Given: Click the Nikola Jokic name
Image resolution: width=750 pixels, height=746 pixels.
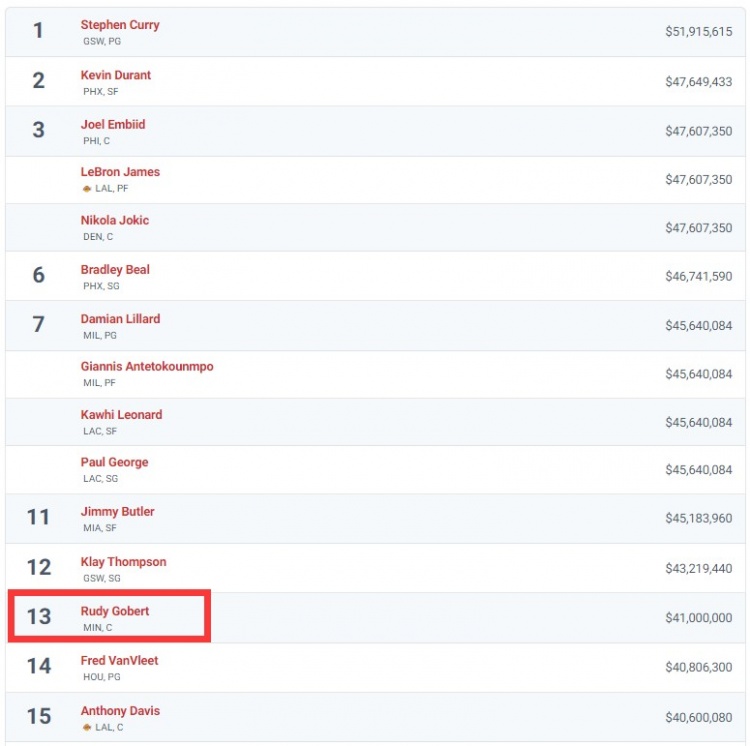Looking at the screenshot, I should 115,220.
